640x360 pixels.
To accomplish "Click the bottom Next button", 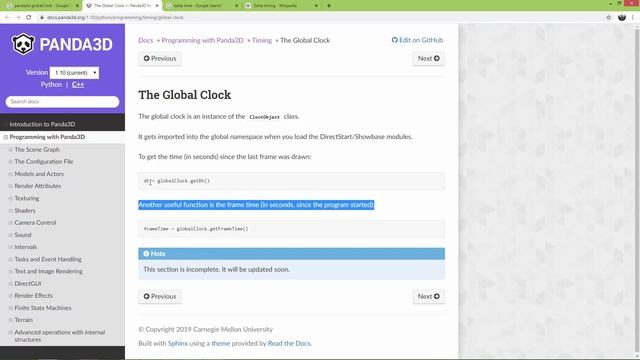I will point(429,296).
